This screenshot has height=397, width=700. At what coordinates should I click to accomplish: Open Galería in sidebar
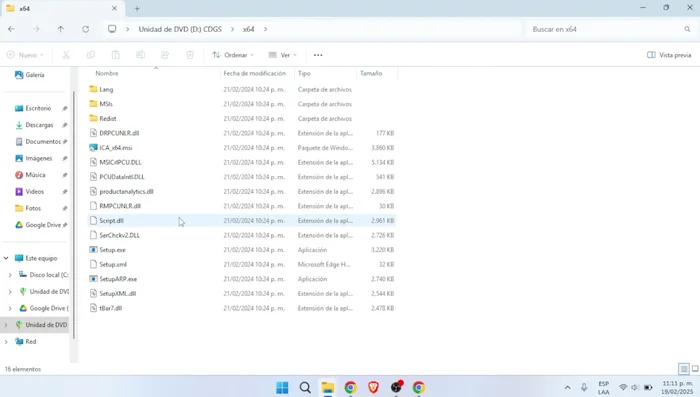pos(29,75)
